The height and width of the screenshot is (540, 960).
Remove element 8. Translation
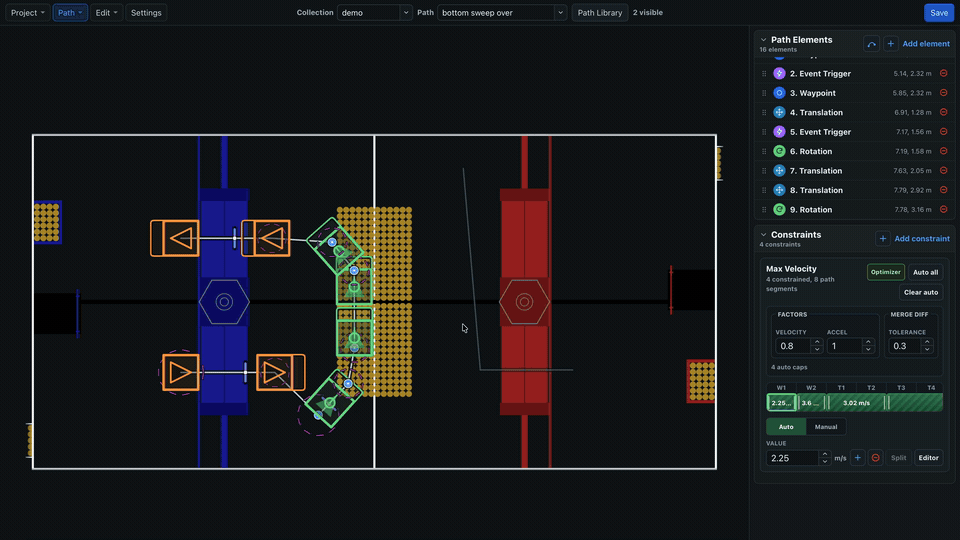coord(943,190)
